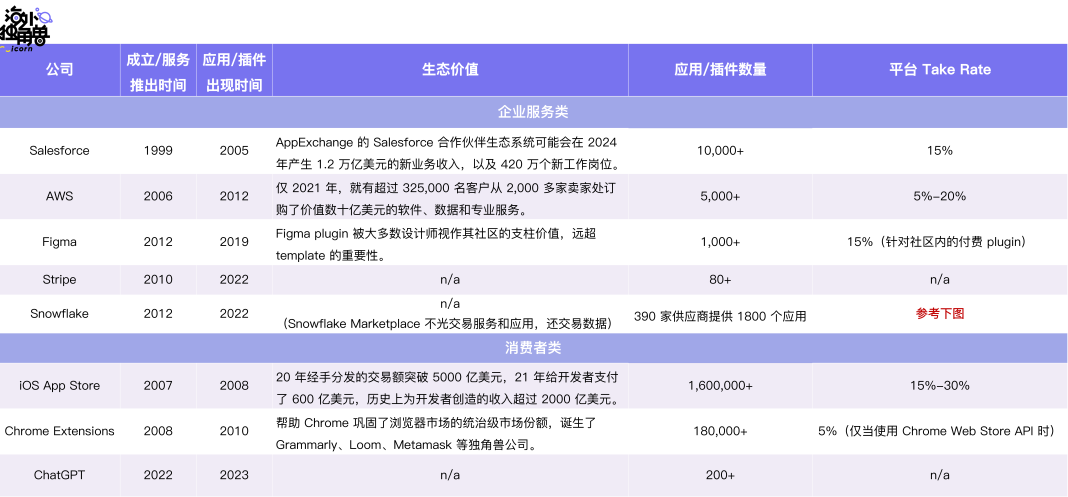
Task: Click Stripe's ecosystem value n/a
Action: coord(450,280)
